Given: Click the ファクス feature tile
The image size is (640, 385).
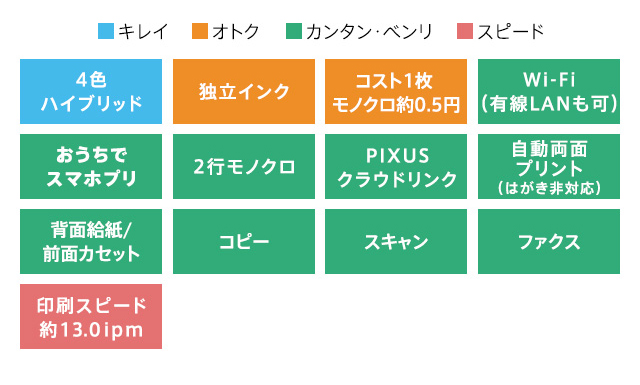Looking at the screenshot, I should [549, 242].
